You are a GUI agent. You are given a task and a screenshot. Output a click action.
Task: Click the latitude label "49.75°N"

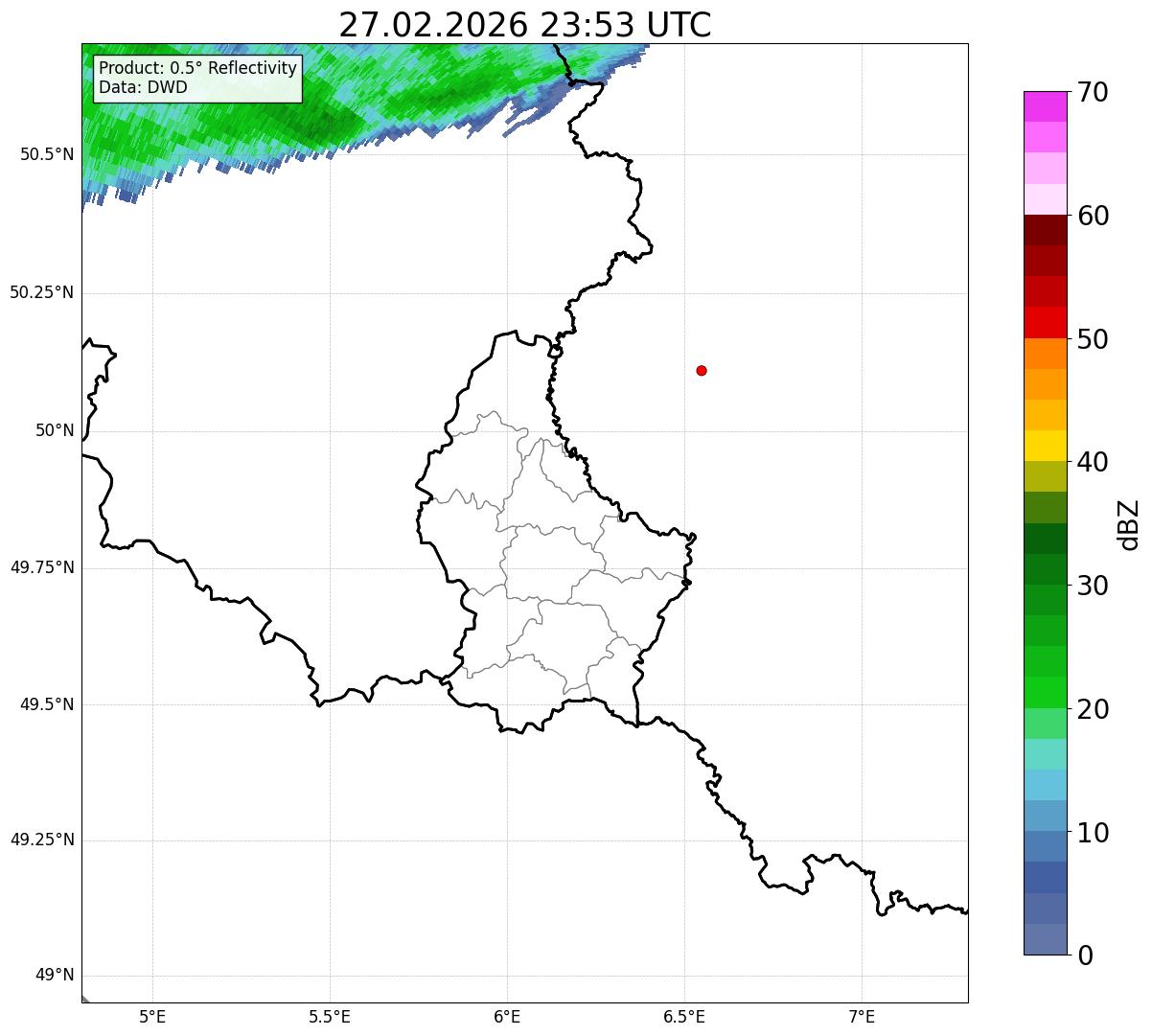[x=41, y=567]
